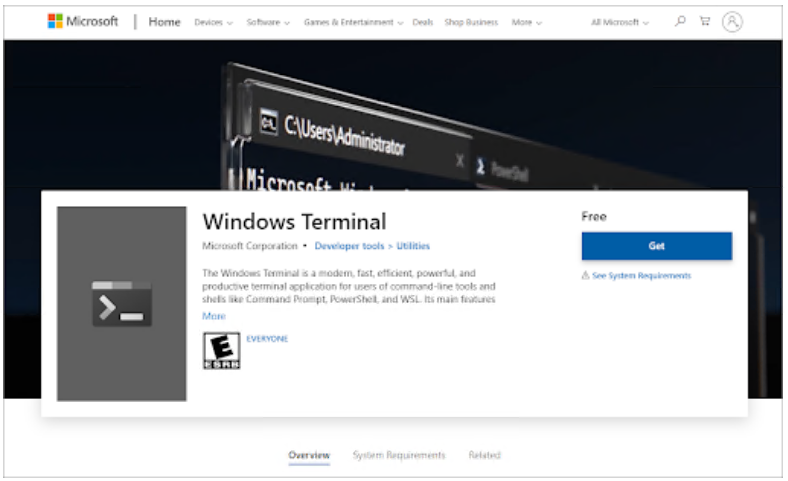Image resolution: width=788 pixels, height=481 pixels.
Task: Open the search magnifier icon
Action: (x=680, y=21)
